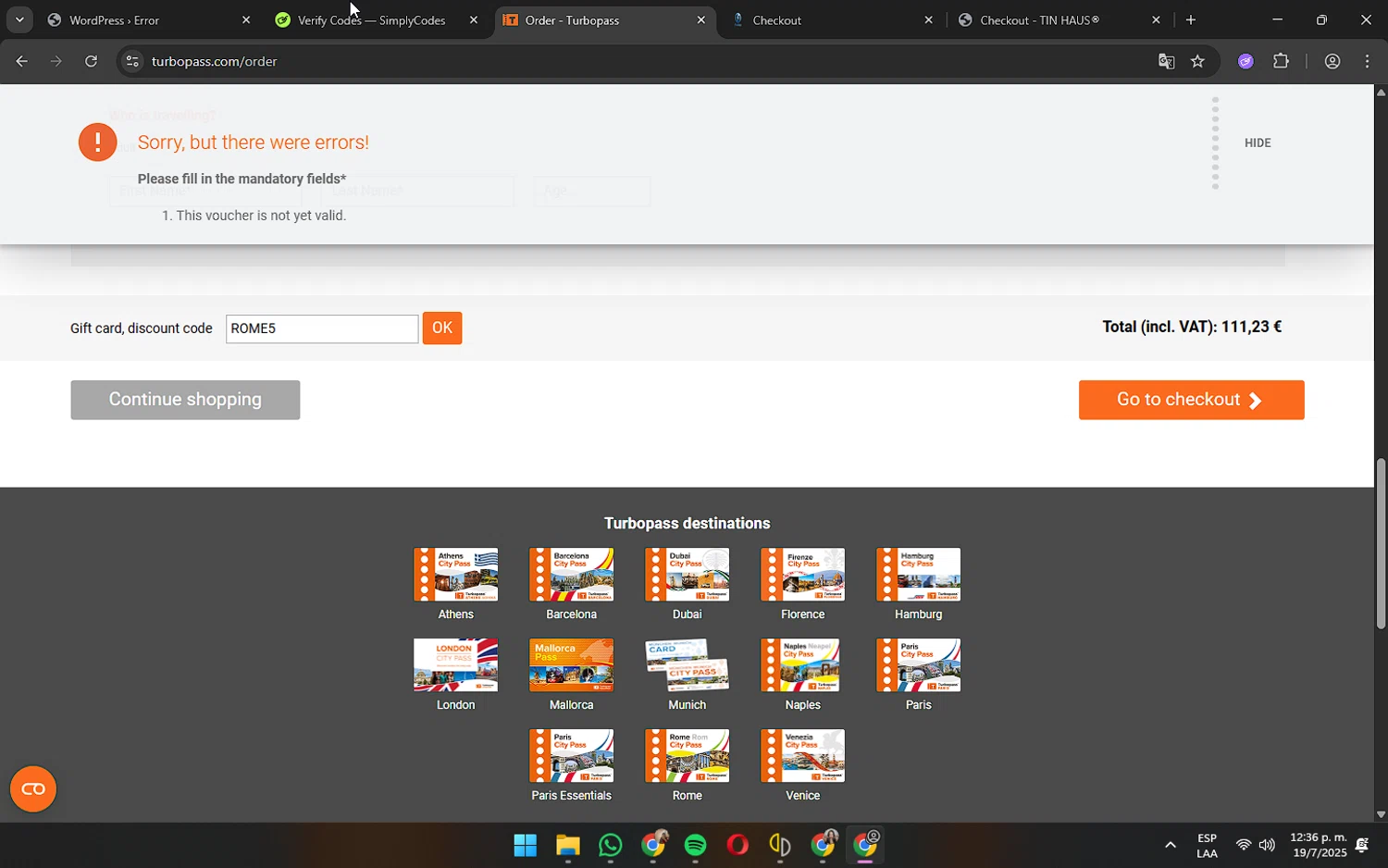Image resolution: width=1388 pixels, height=868 pixels.
Task: Open the Athens City Pass thumbnail
Action: coord(455,575)
